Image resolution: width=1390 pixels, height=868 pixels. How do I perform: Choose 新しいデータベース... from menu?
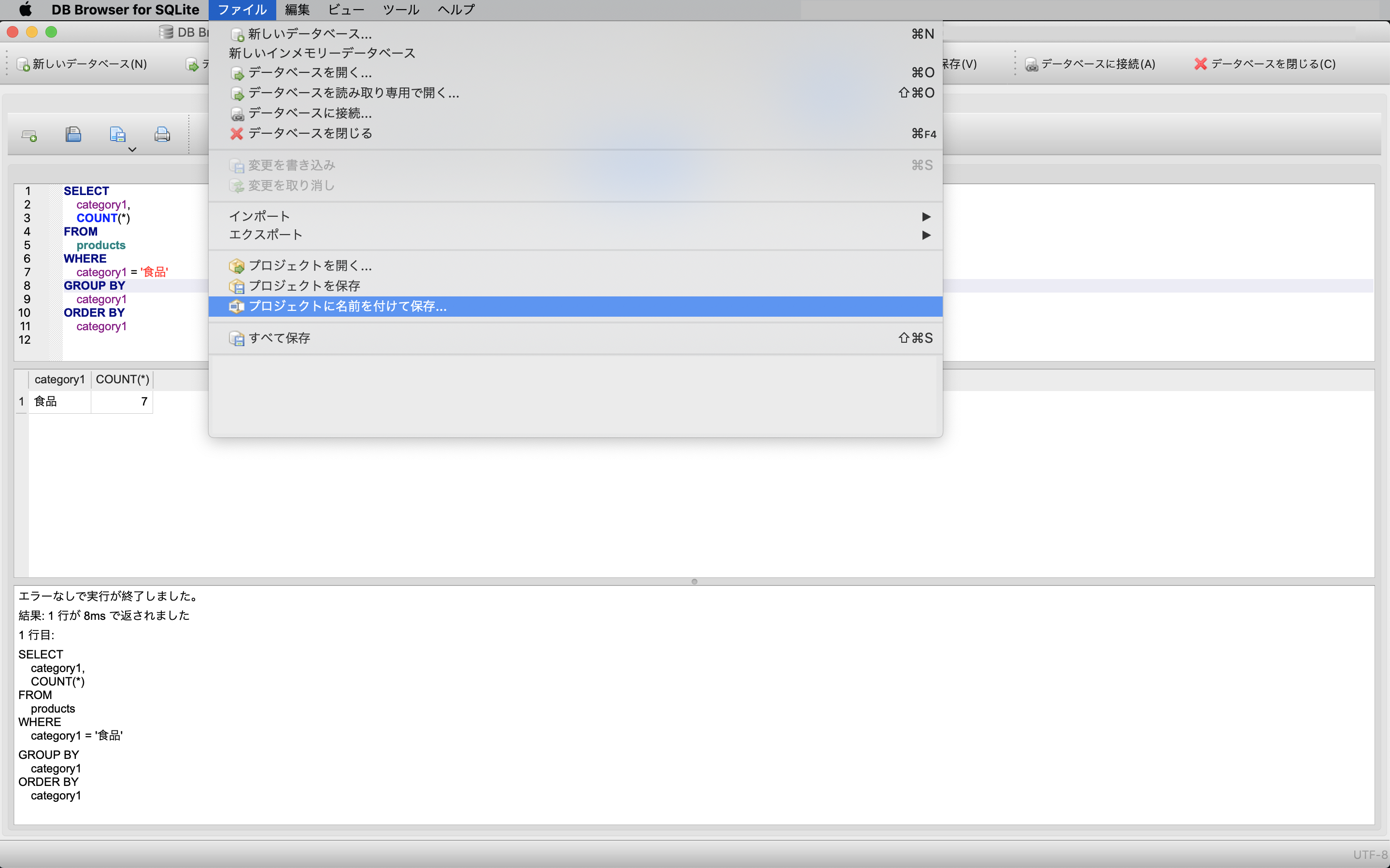click(575, 34)
